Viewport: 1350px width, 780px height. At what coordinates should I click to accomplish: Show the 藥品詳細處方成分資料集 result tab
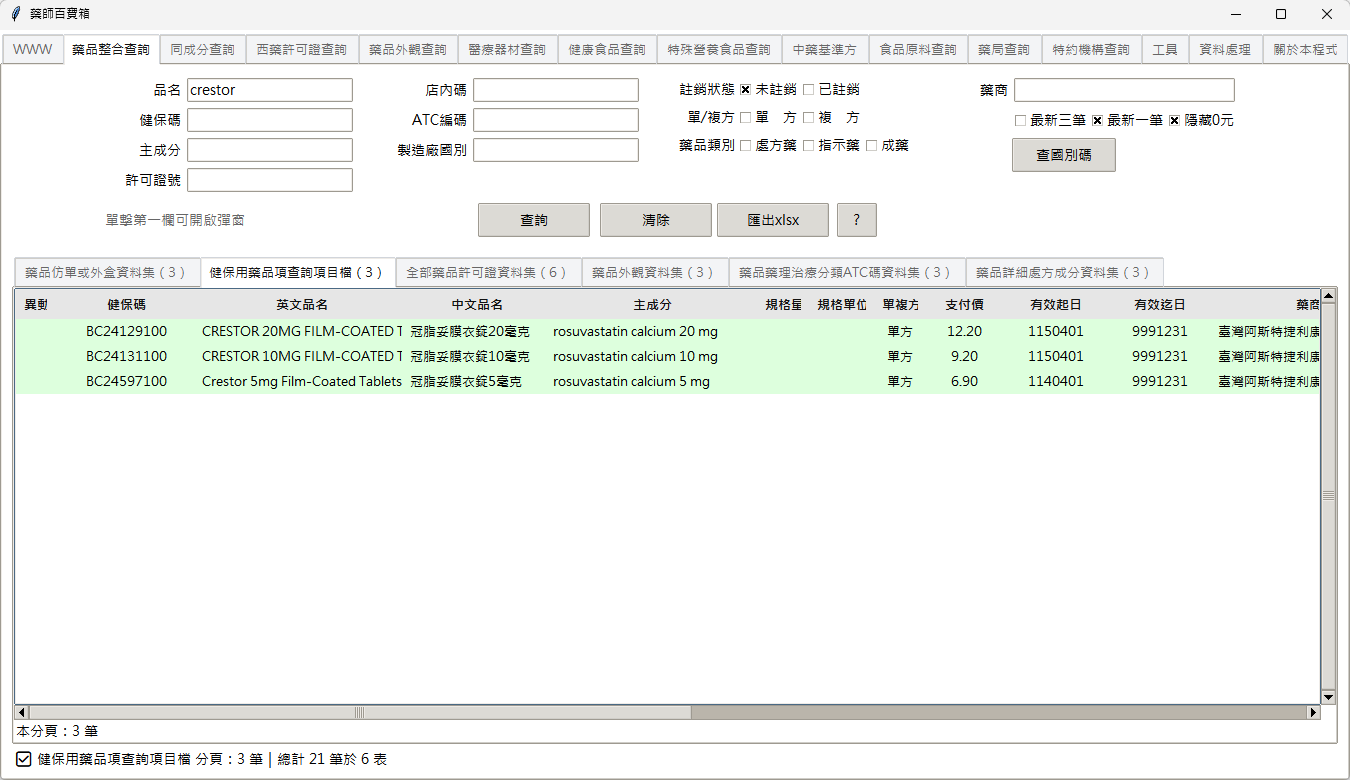[1063, 272]
